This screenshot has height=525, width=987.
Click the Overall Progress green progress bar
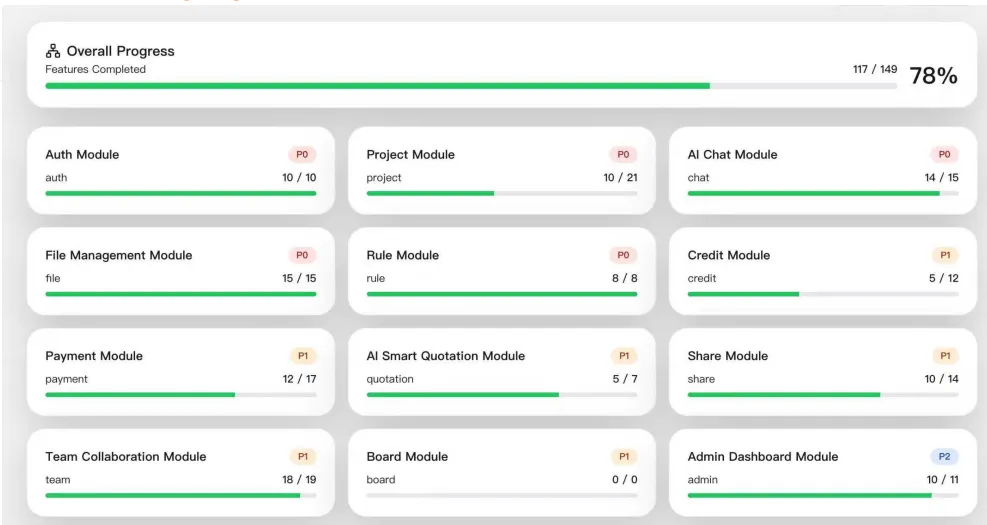[377, 86]
